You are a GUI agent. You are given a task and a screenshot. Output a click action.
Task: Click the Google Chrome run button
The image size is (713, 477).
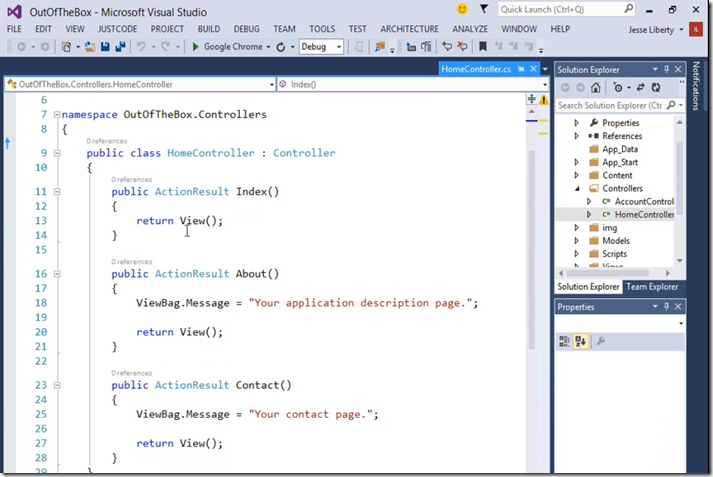(227, 47)
